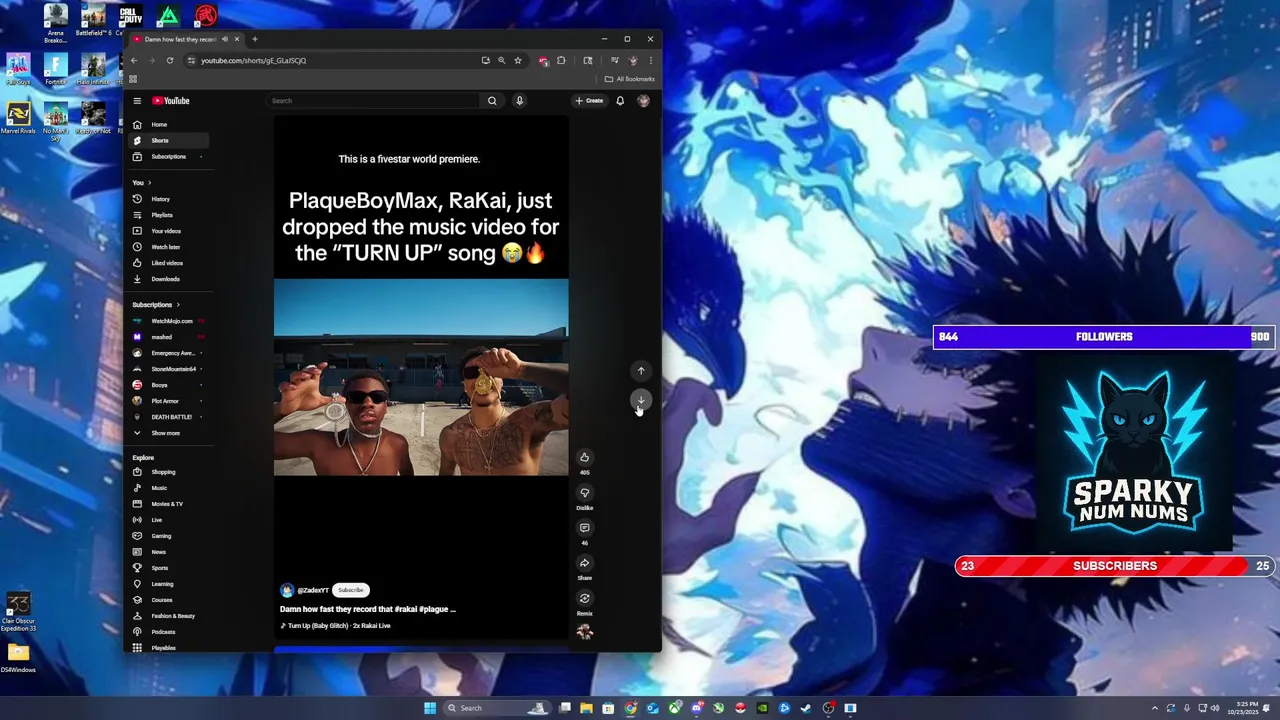This screenshot has height=720, width=1280.
Task: Open the @ZadexYT channel name
Action: 312,591
